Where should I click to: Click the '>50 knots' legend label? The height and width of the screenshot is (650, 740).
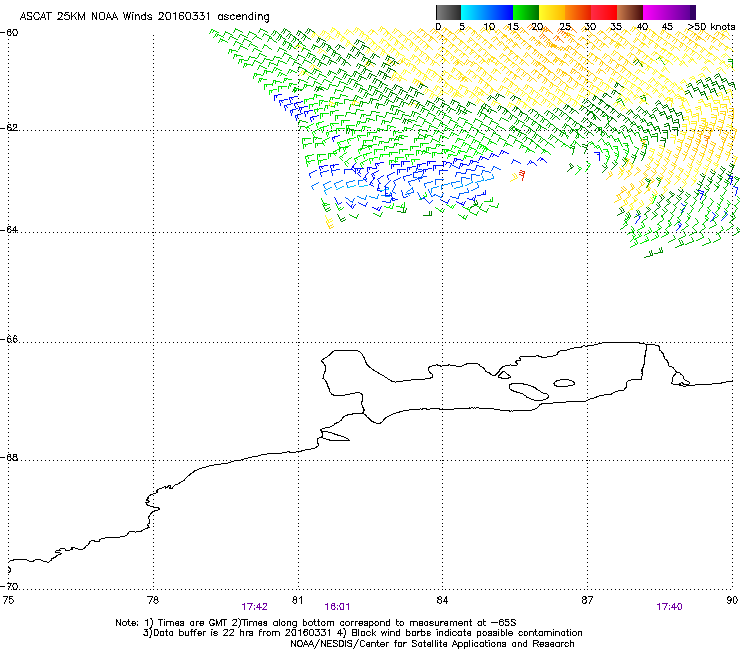[711, 26]
